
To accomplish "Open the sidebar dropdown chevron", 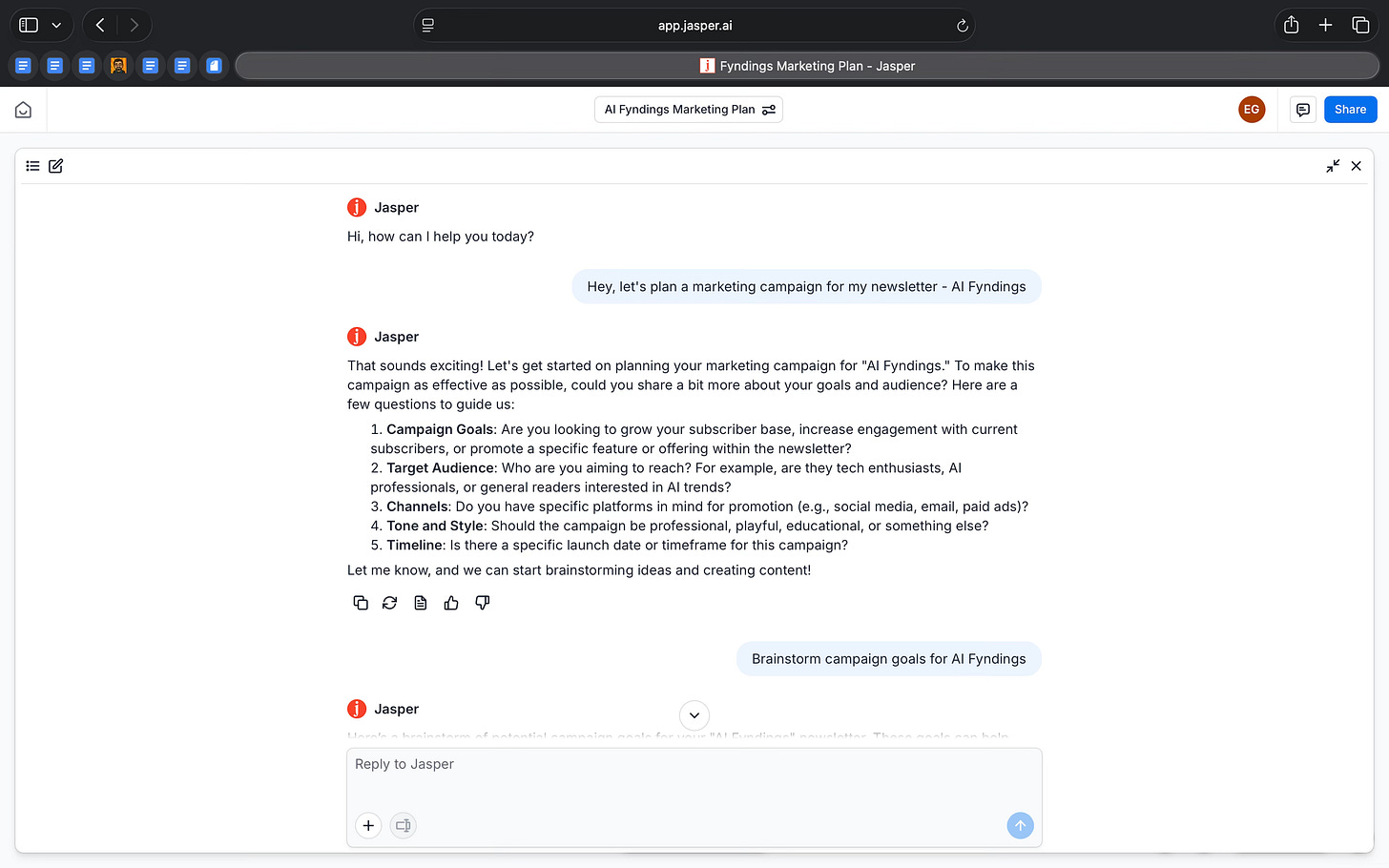I will pyautogui.click(x=56, y=26).
